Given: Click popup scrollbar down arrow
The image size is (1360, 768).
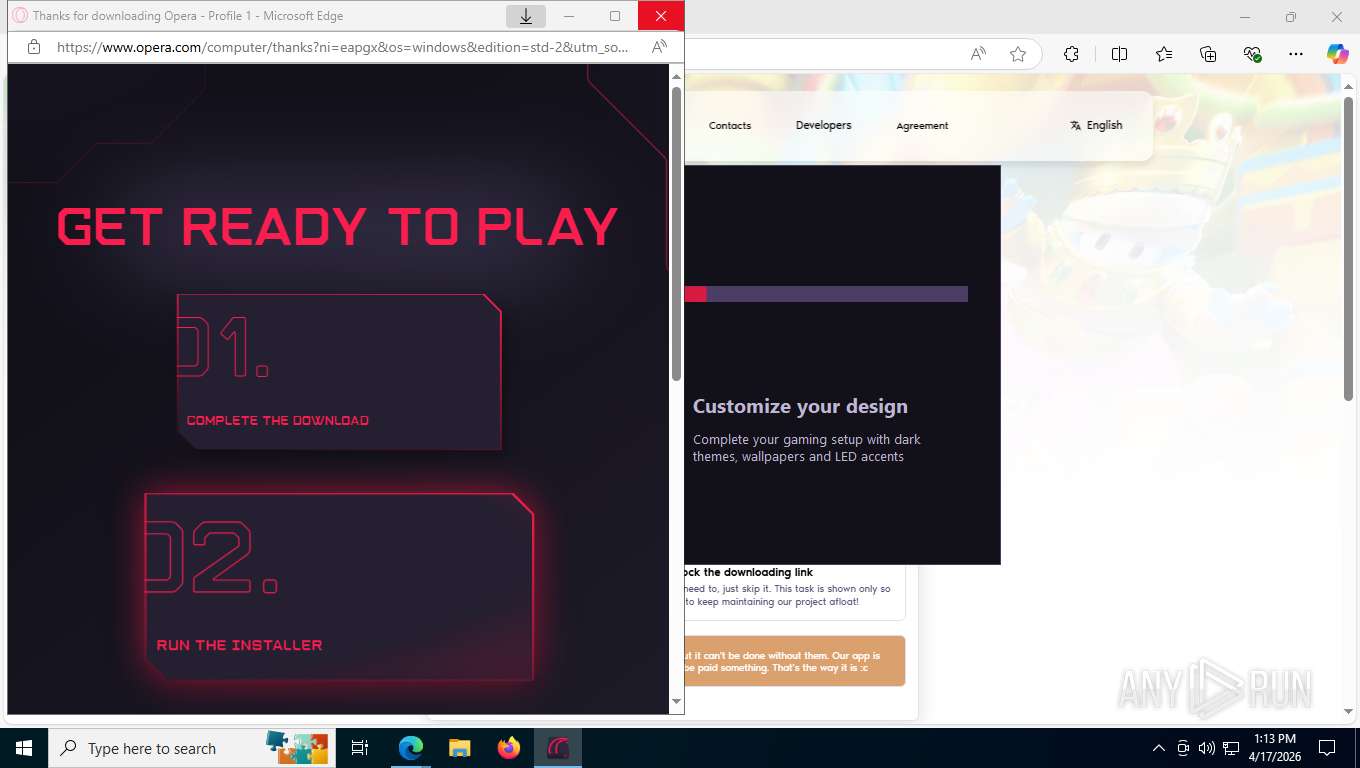Looking at the screenshot, I should click(676, 702).
